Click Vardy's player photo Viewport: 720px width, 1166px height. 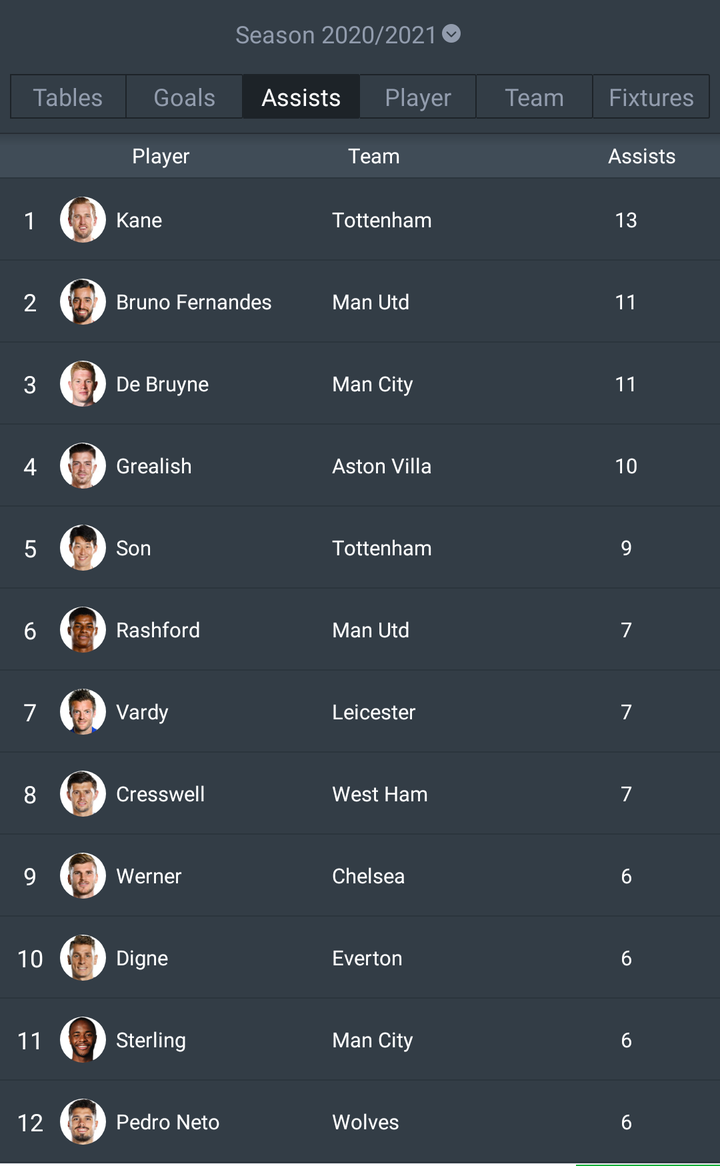point(83,712)
